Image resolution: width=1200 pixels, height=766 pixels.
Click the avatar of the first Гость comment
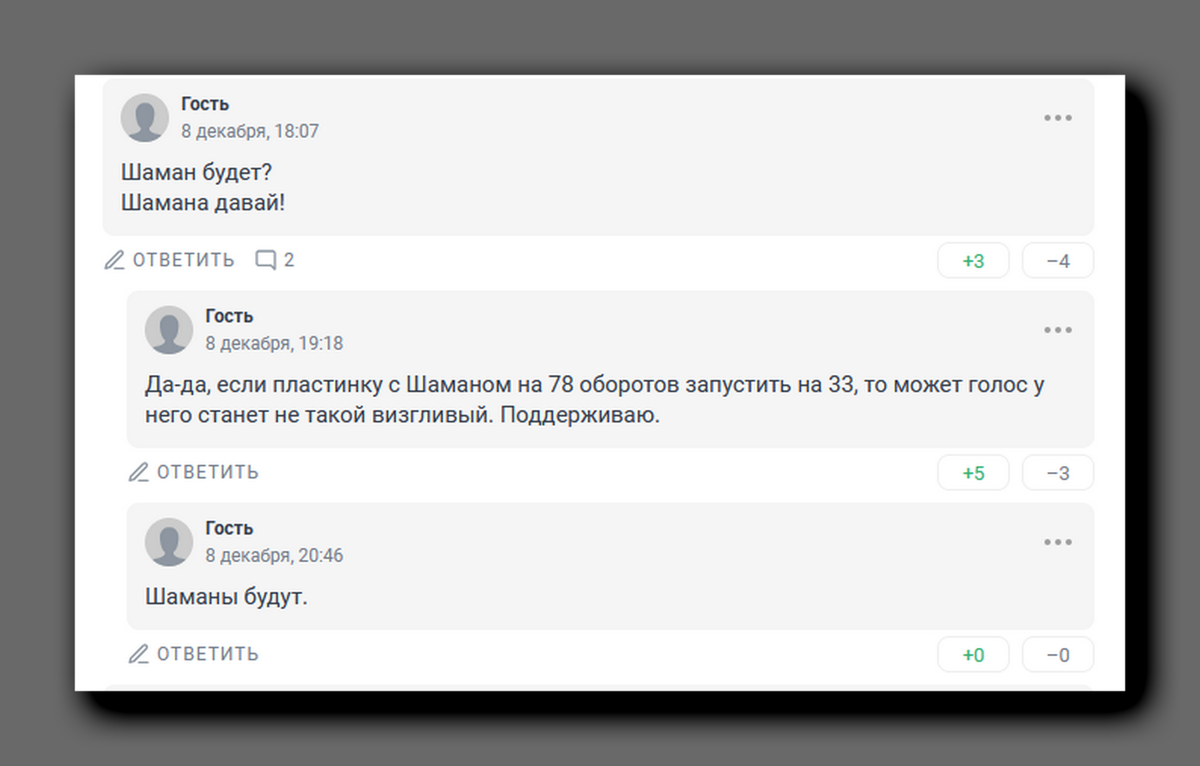145,117
